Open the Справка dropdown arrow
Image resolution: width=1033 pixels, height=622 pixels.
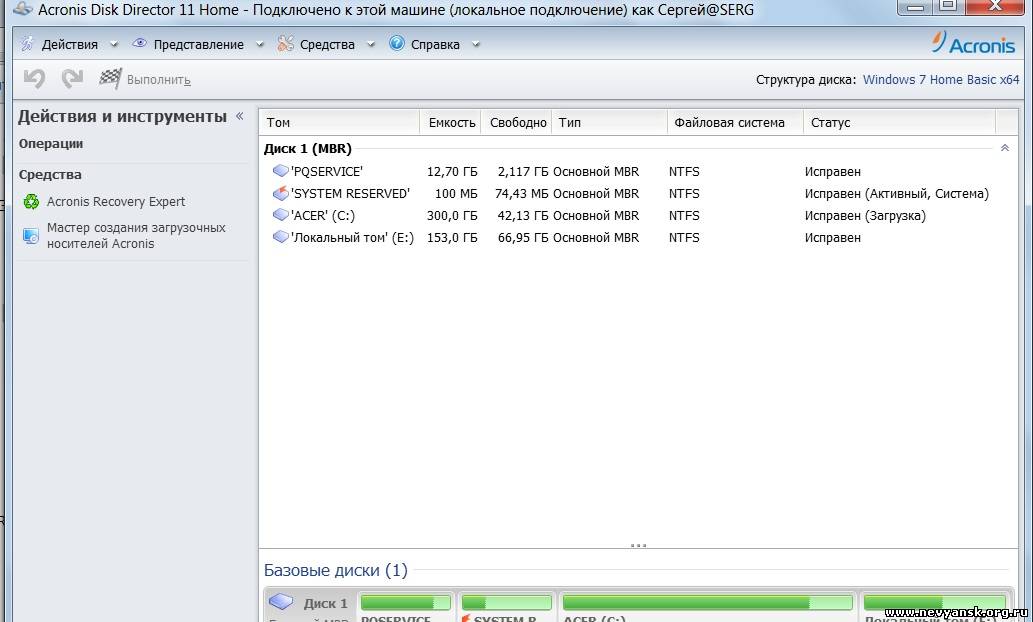pos(476,45)
